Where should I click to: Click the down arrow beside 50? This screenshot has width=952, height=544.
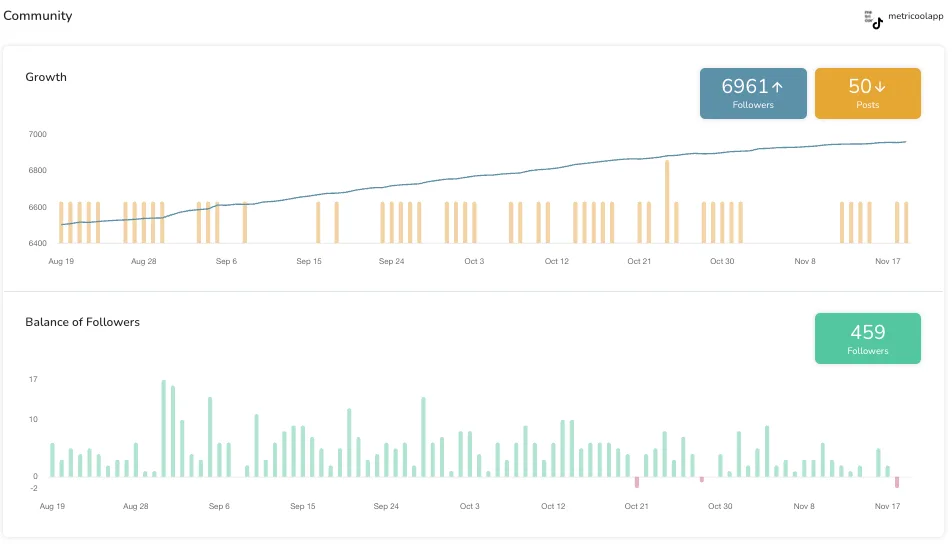(x=881, y=87)
